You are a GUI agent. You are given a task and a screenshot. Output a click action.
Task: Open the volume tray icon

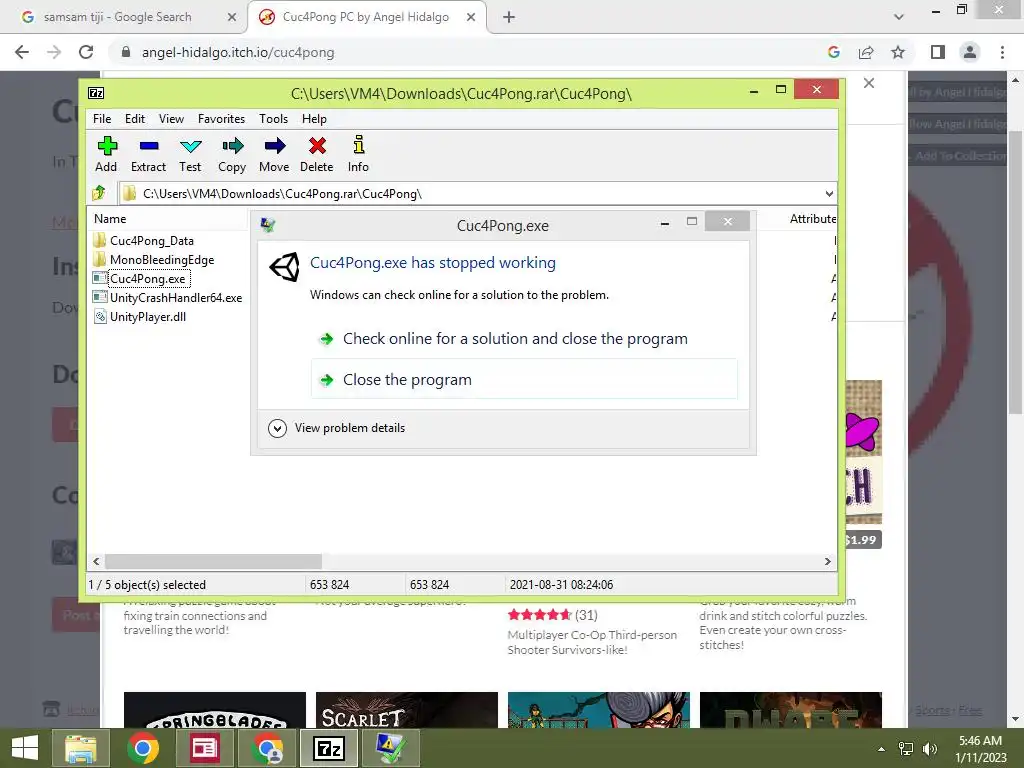[x=929, y=749]
